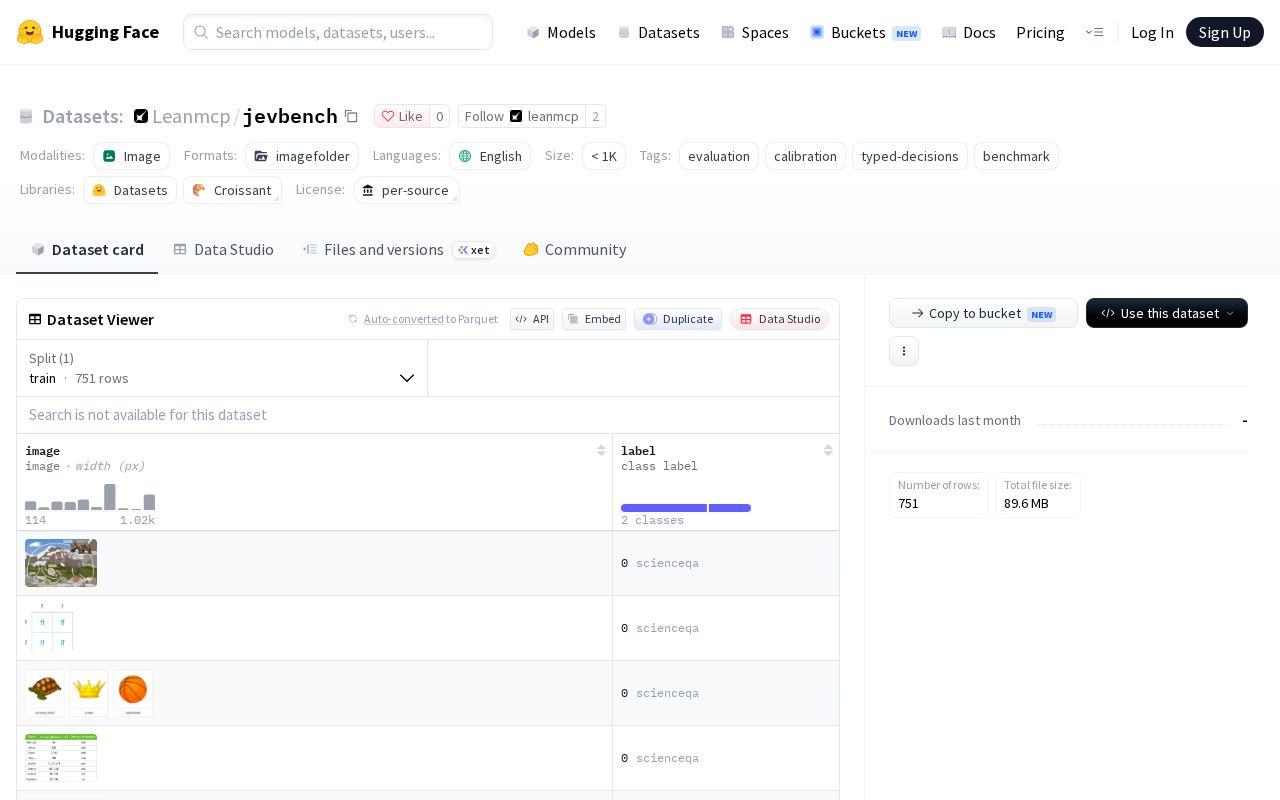Open the first row landscape image thumbnail

coord(61,563)
